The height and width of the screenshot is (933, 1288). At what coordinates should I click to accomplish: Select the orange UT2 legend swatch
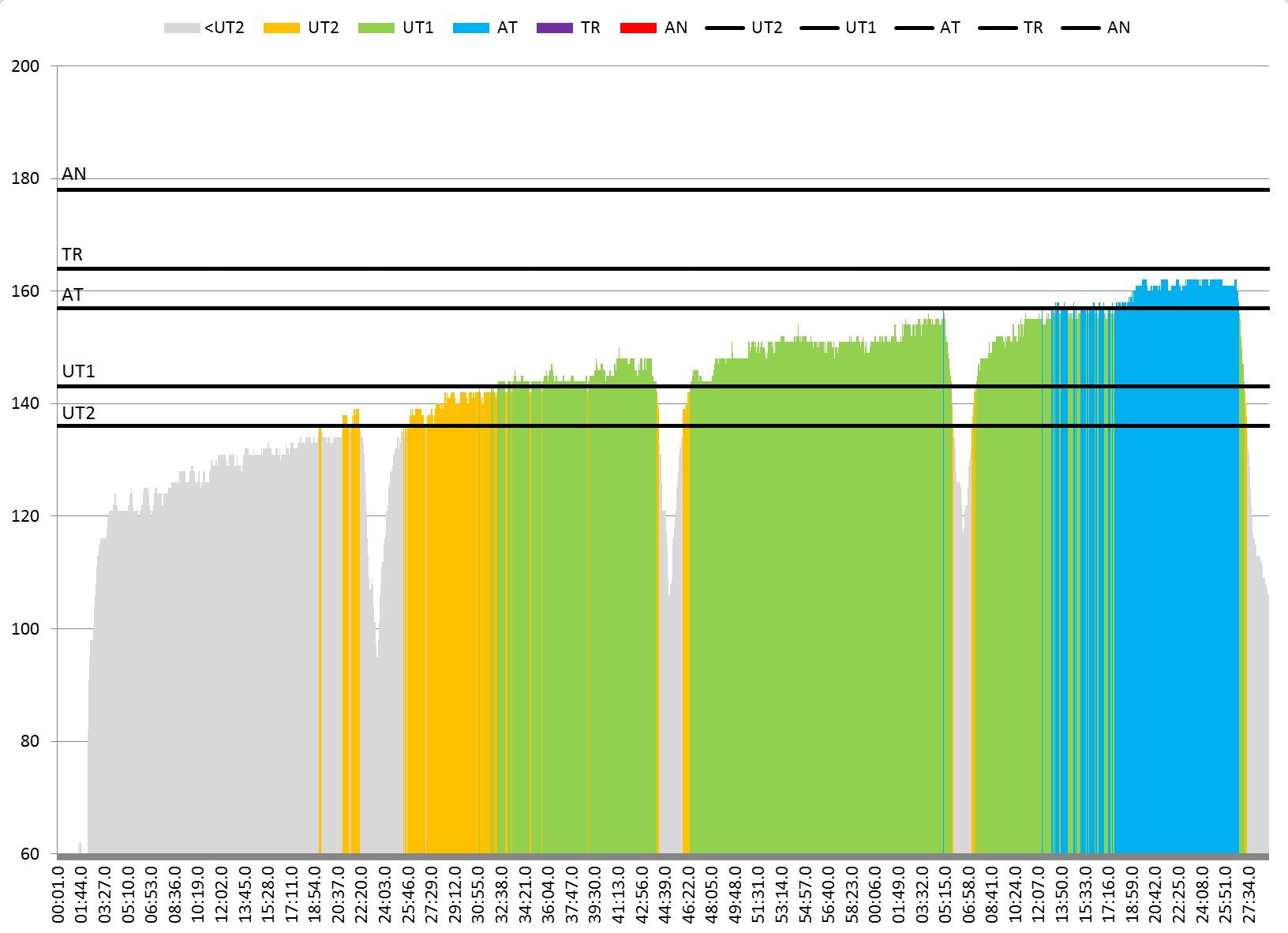pyautogui.click(x=281, y=28)
